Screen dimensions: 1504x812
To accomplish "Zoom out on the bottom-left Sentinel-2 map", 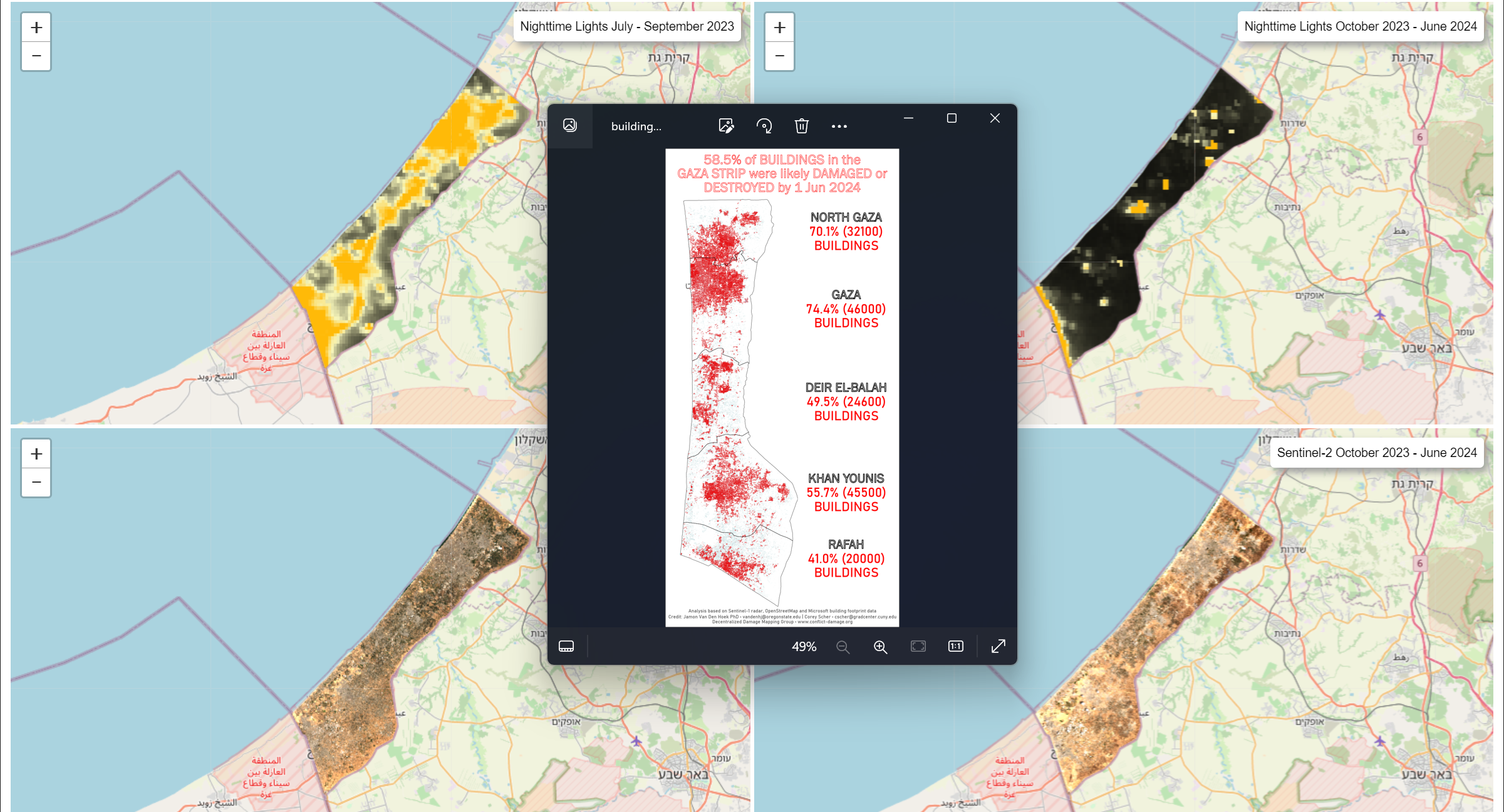I will pos(36,482).
